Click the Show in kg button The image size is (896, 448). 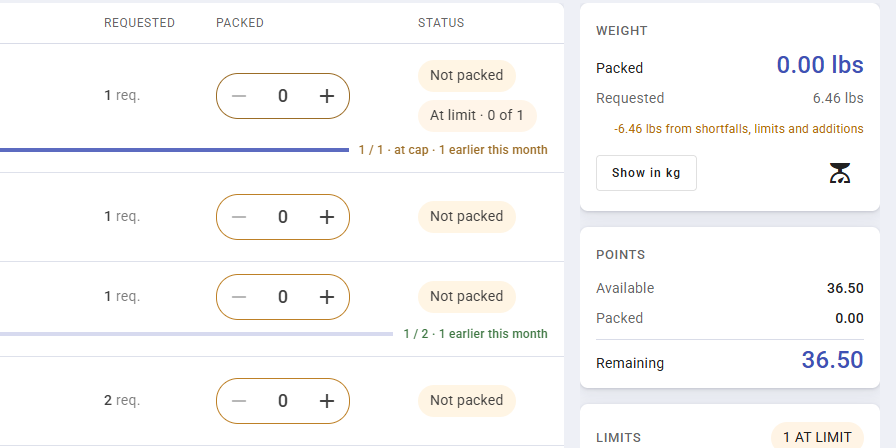(x=646, y=173)
